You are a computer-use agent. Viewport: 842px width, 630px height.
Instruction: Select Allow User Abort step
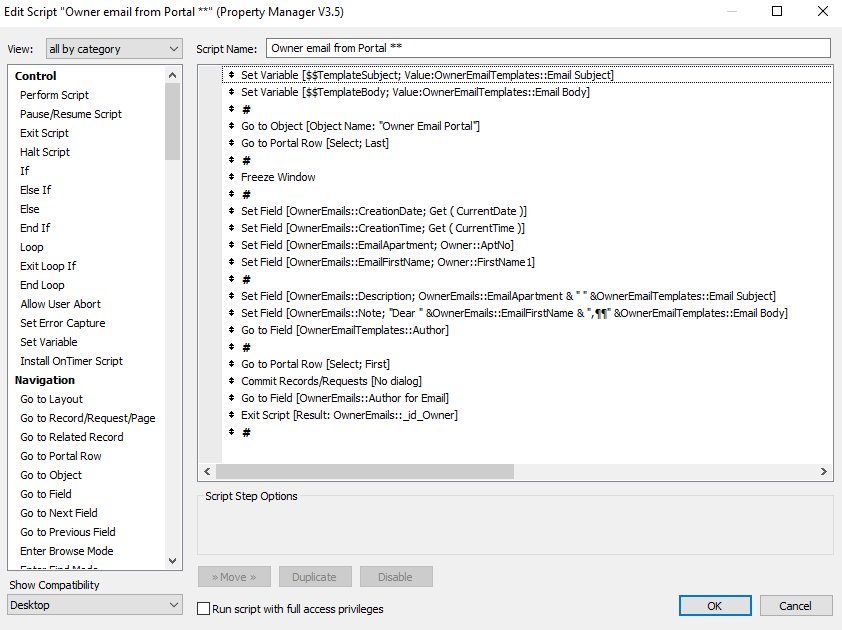pos(61,304)
